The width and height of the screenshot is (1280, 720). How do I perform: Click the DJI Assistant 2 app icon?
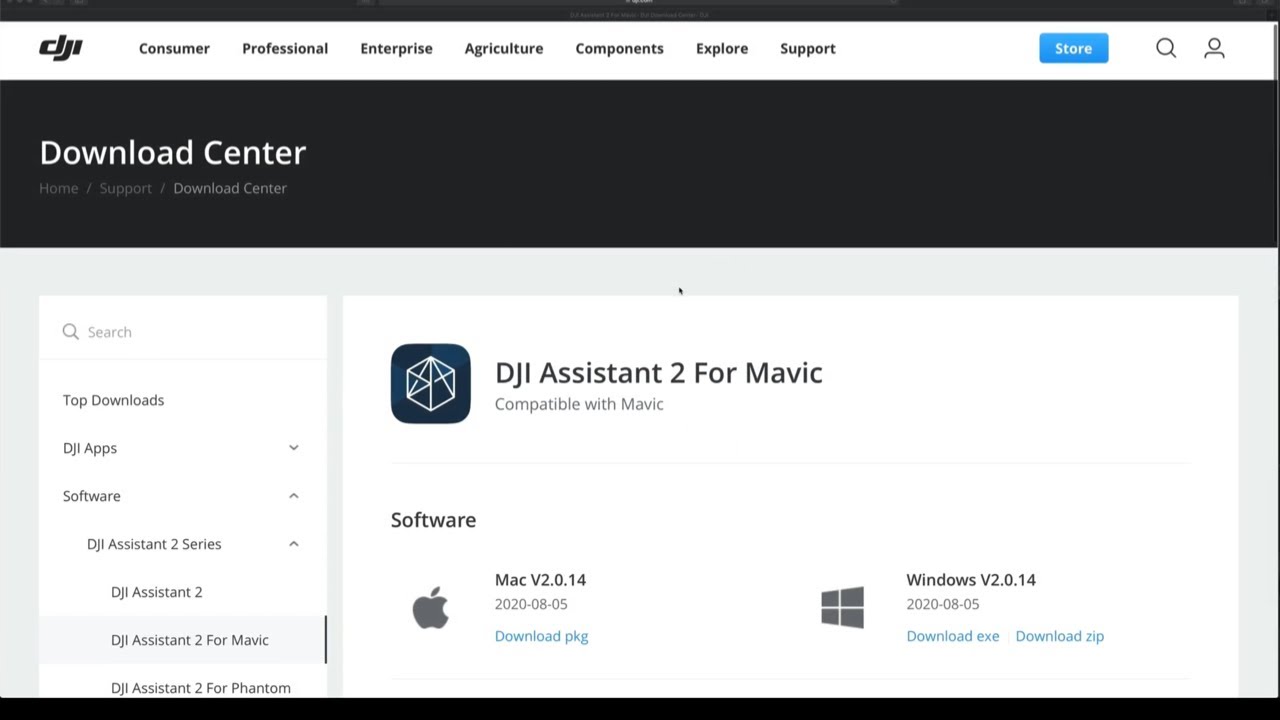(430, 384)
